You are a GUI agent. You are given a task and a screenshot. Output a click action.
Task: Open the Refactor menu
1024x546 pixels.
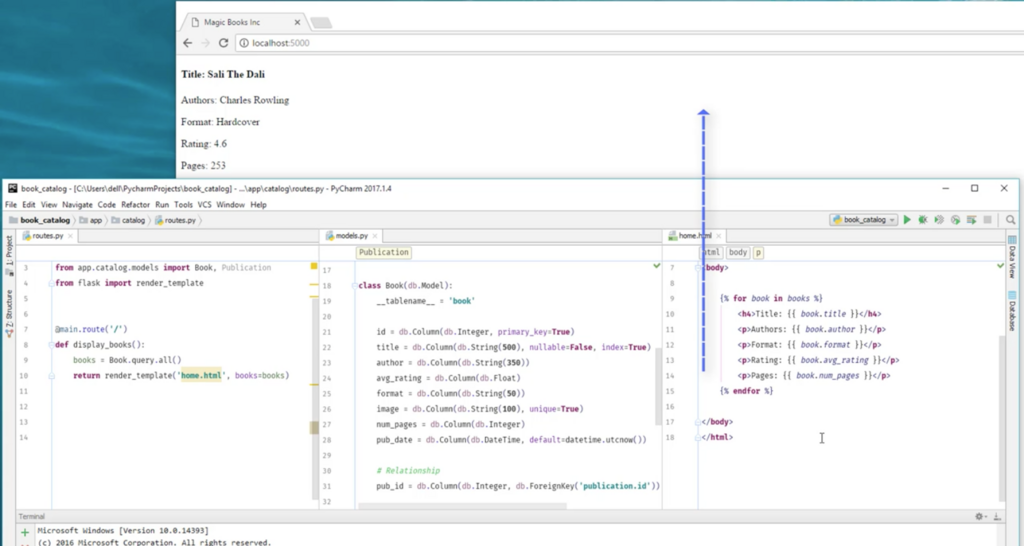click(x=135, y=204)
